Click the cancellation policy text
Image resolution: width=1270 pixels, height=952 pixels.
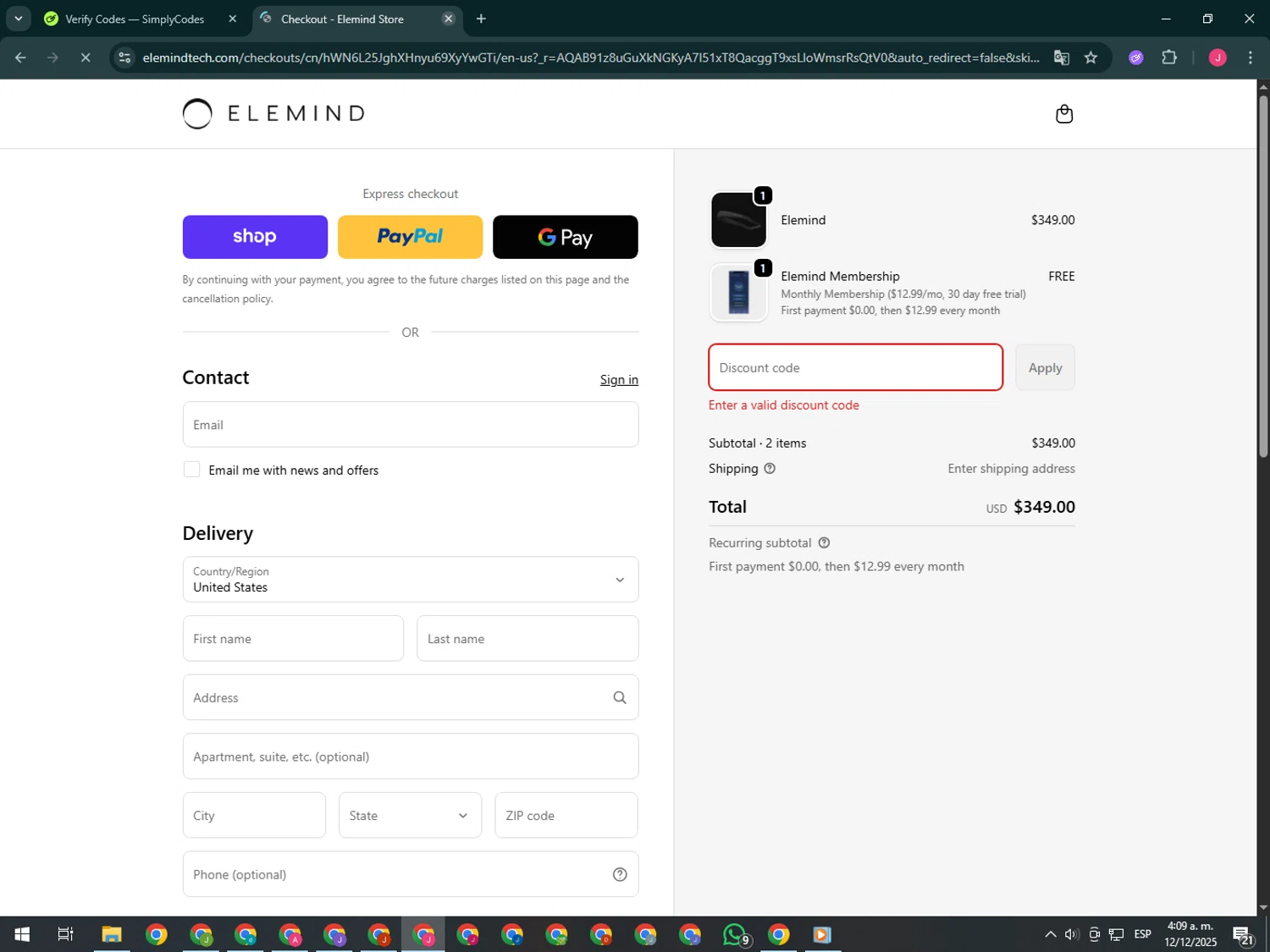tap(227, 299)
